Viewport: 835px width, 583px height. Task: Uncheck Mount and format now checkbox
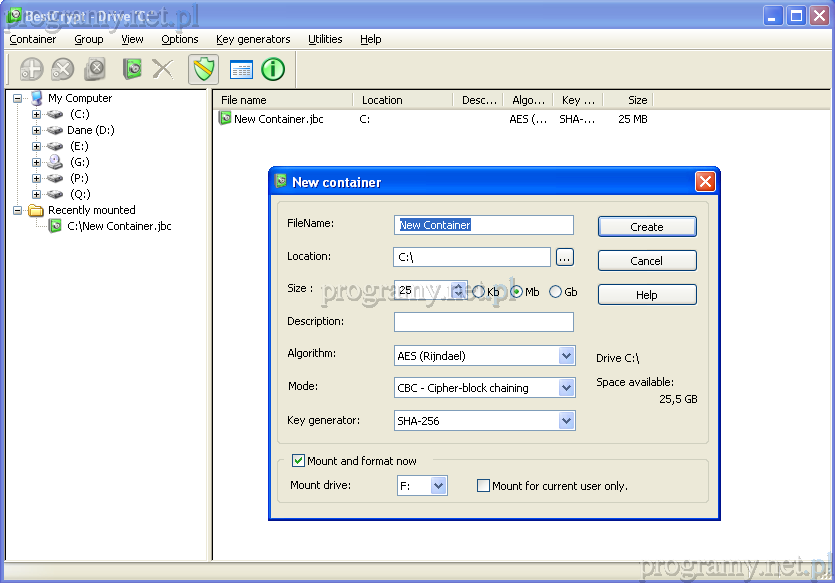coord(298,461)
